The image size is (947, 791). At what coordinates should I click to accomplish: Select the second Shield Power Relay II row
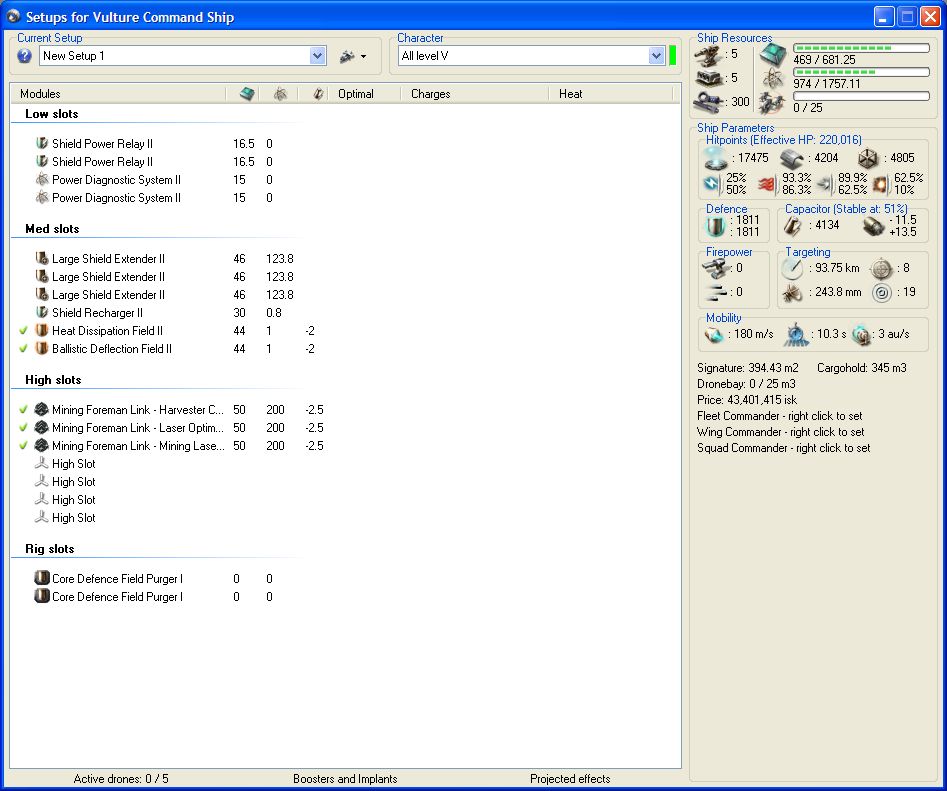point(102,162)
